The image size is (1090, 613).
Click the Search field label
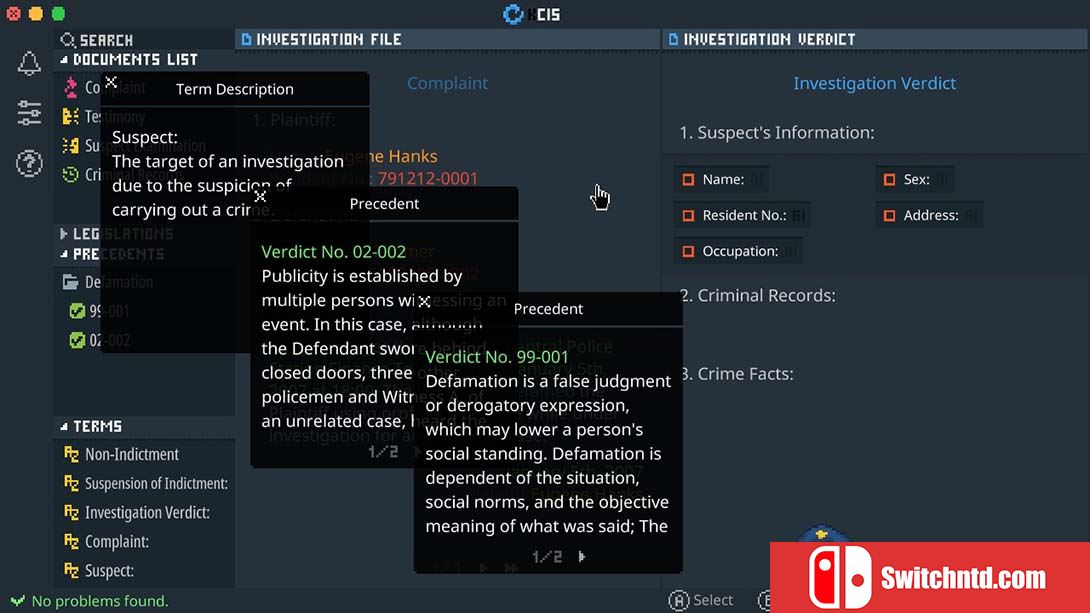click(x=106, y=40)
